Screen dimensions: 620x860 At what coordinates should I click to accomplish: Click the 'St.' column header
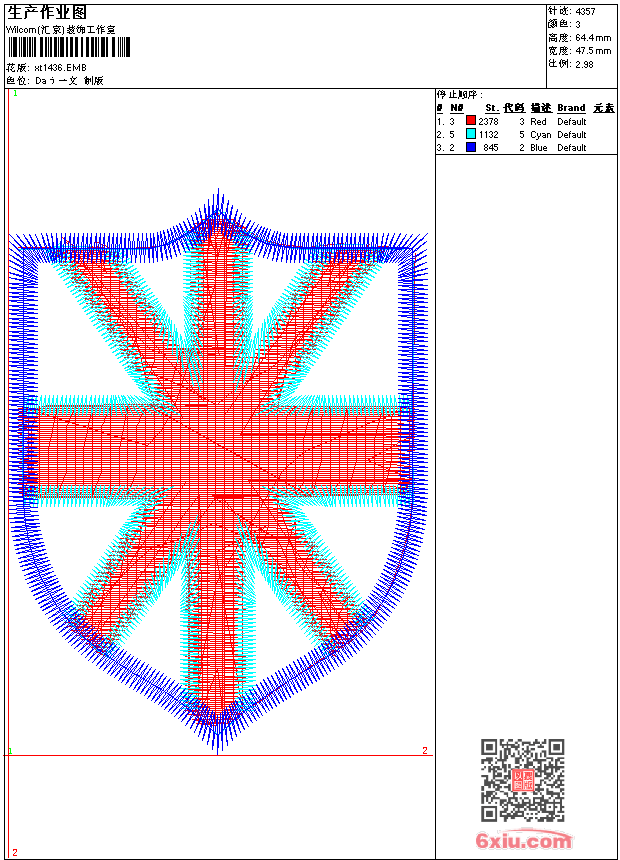pos(492,108)
